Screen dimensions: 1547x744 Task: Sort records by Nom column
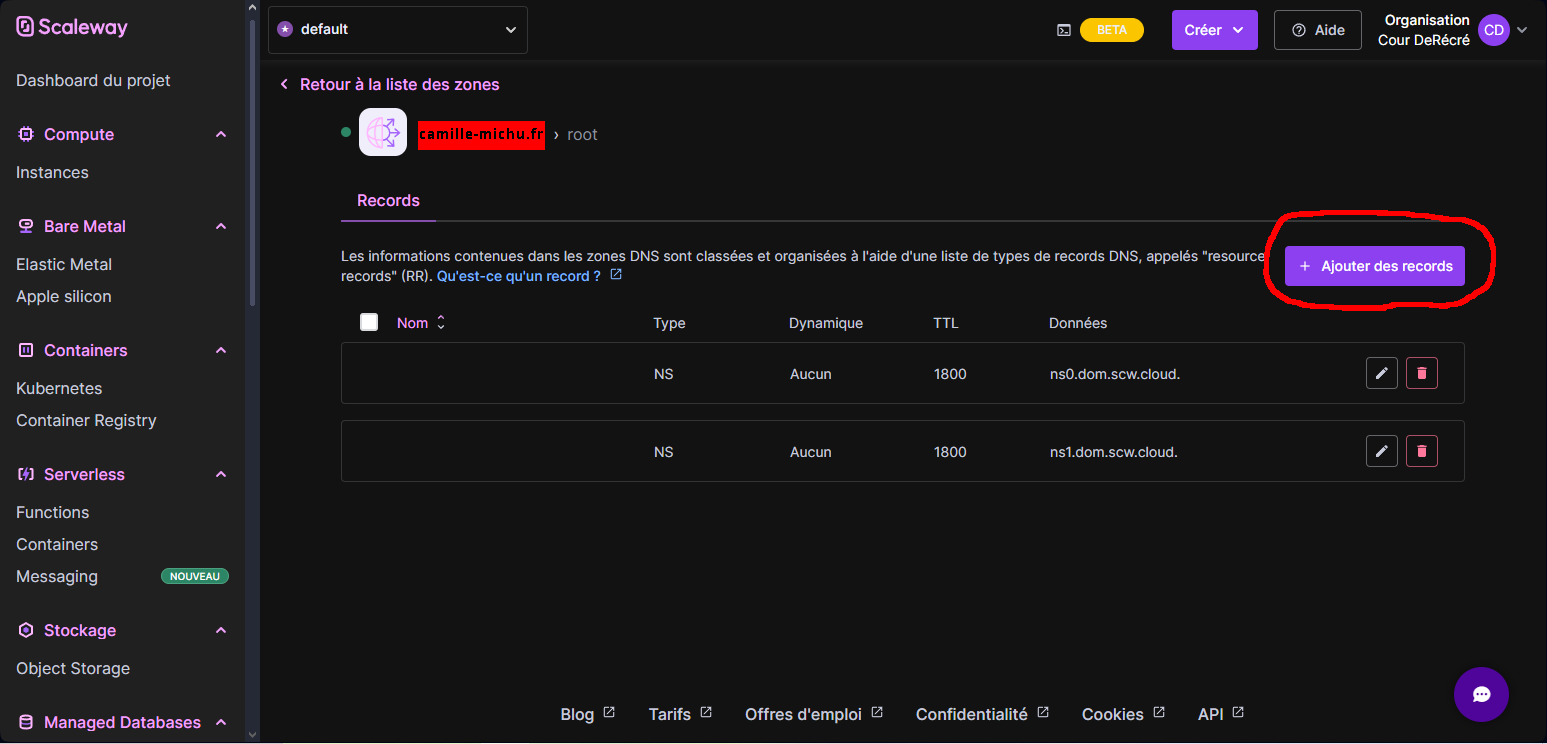[x=421, y=323]
